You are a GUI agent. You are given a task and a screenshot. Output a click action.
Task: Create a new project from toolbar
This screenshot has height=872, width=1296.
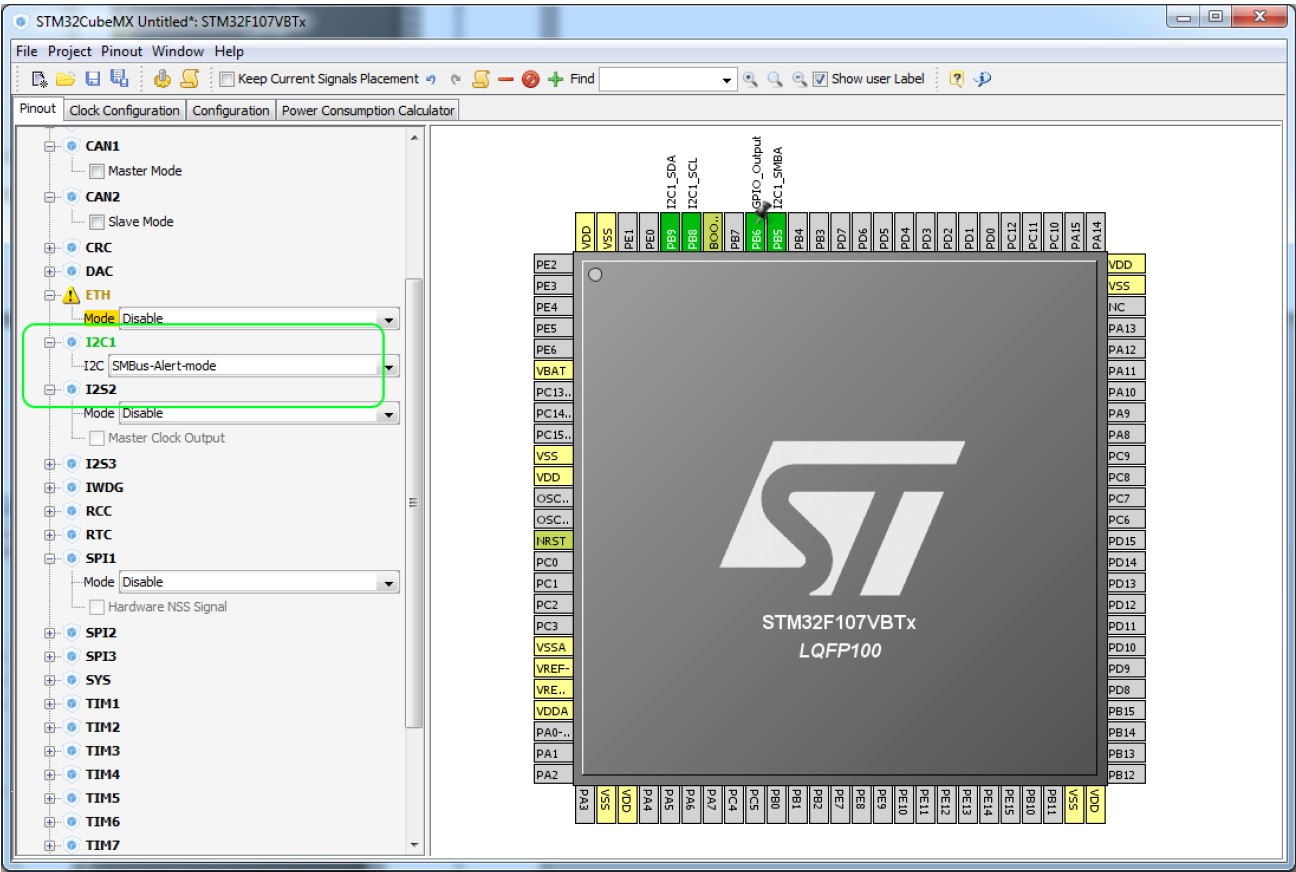click(x=40, y=79)
